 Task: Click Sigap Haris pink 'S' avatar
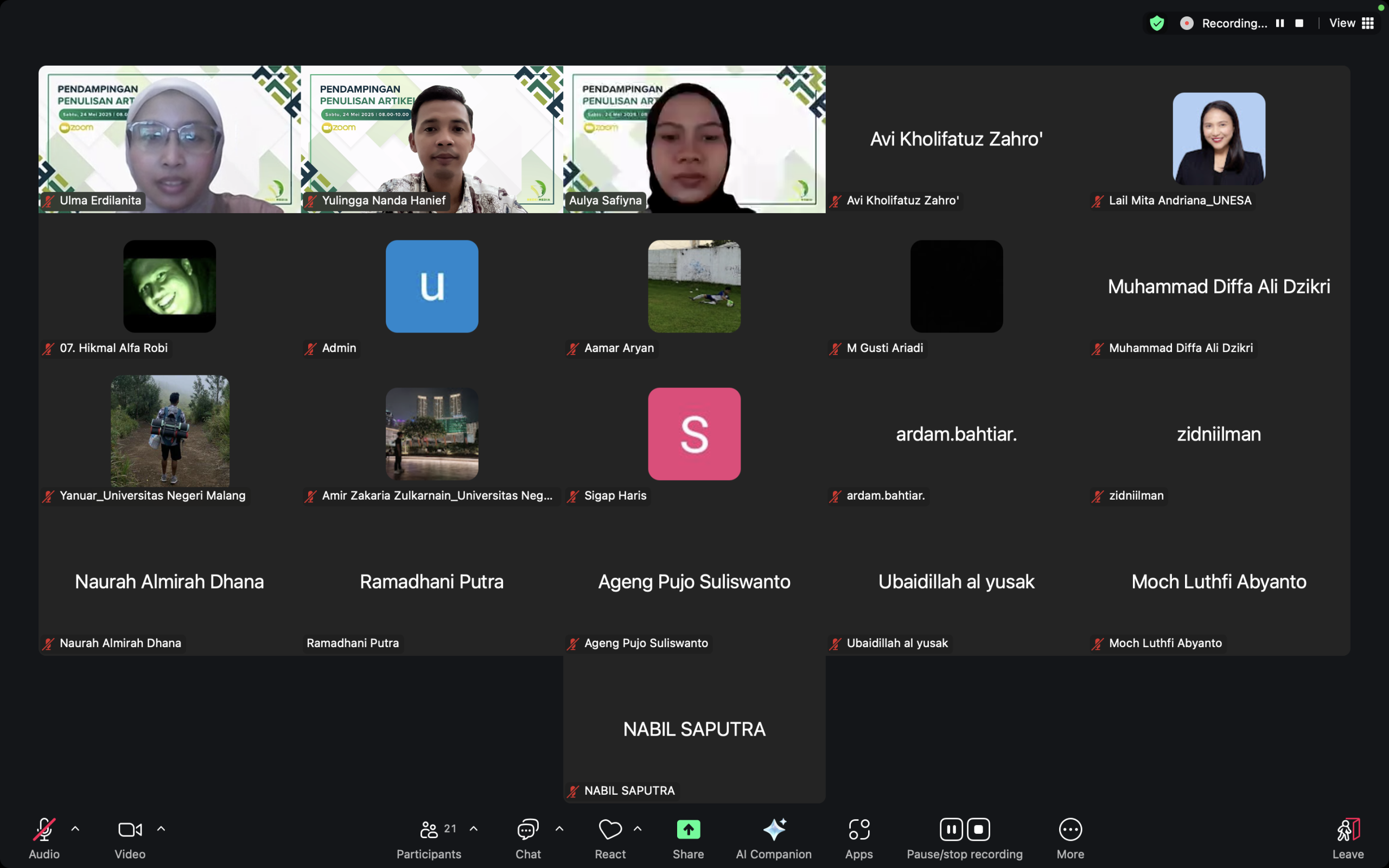tap(694, 433)
